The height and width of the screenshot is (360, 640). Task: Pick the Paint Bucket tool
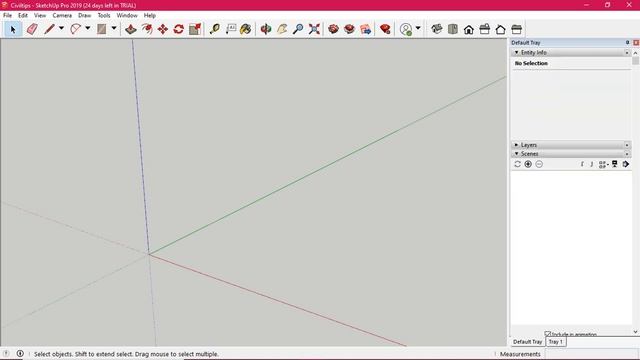(x=246, y=29)
